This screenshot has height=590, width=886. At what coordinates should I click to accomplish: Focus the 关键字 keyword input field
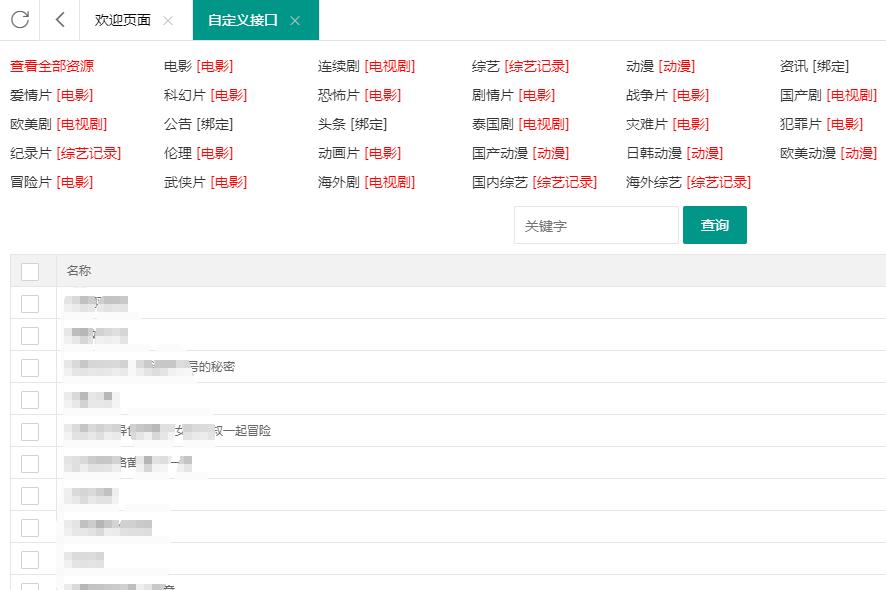click(x=596, y=226)
